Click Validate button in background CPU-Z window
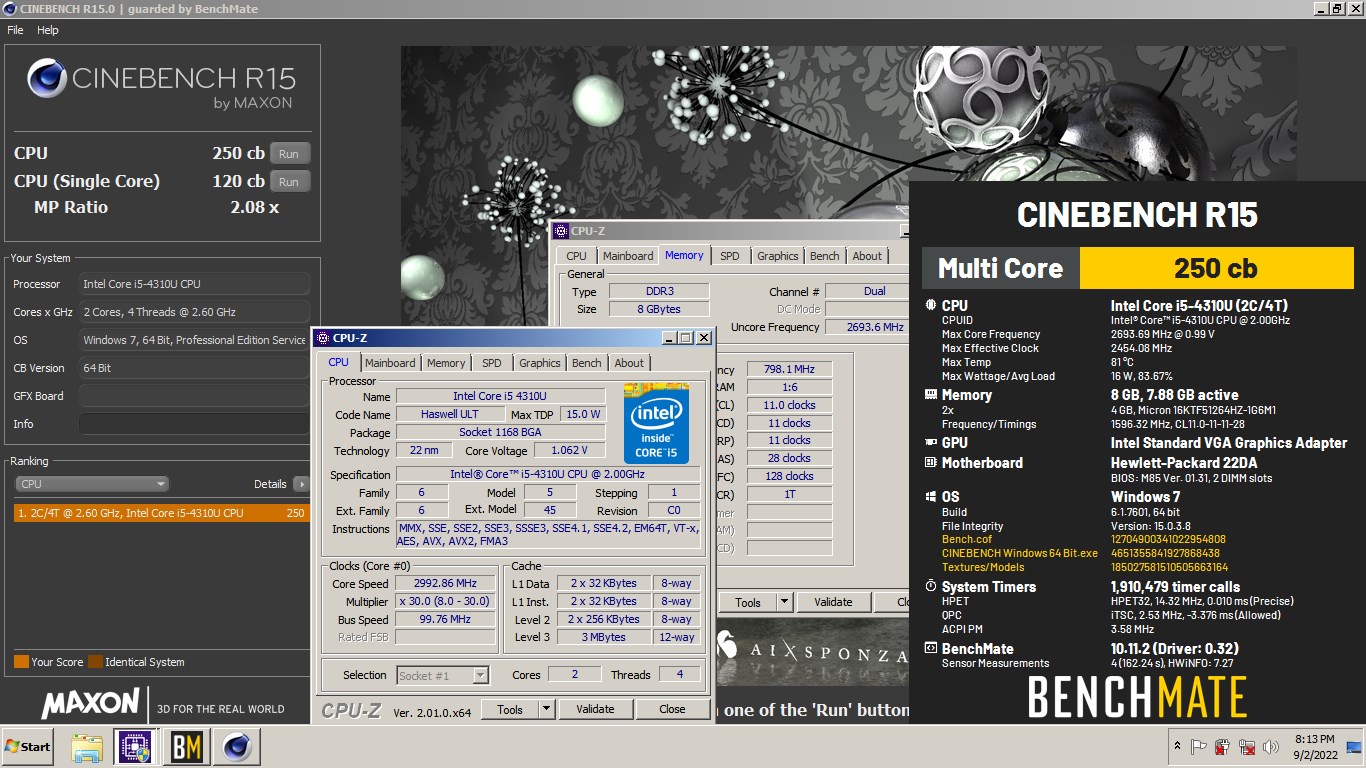This screenshot has height=768, width=1366. (833, 602)
